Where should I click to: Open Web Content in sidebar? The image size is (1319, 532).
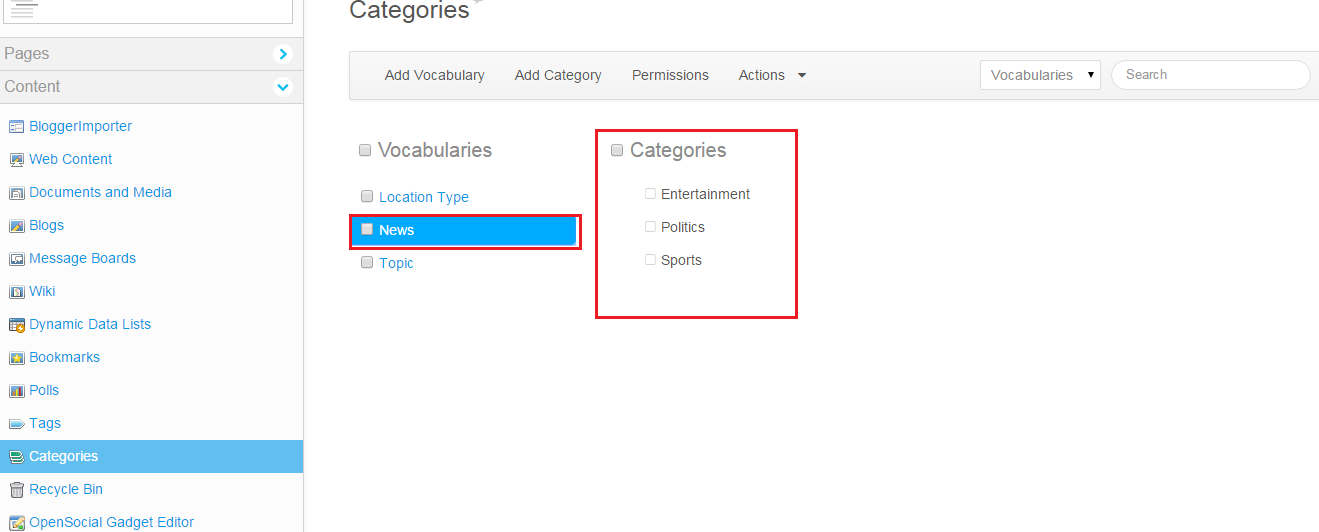click(70, 160)
